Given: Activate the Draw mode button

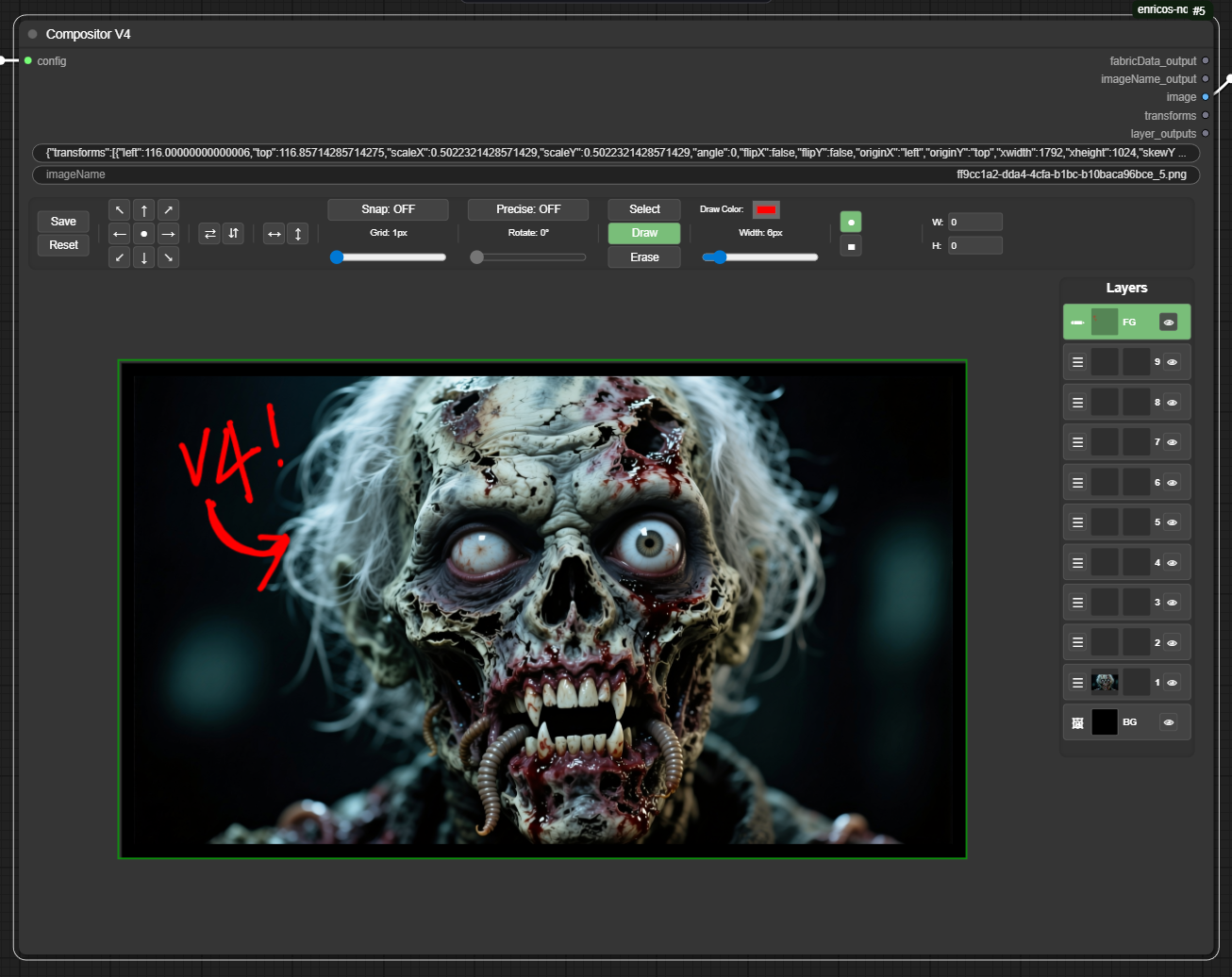Looking at the screenshot, I should tap(644, 233).
